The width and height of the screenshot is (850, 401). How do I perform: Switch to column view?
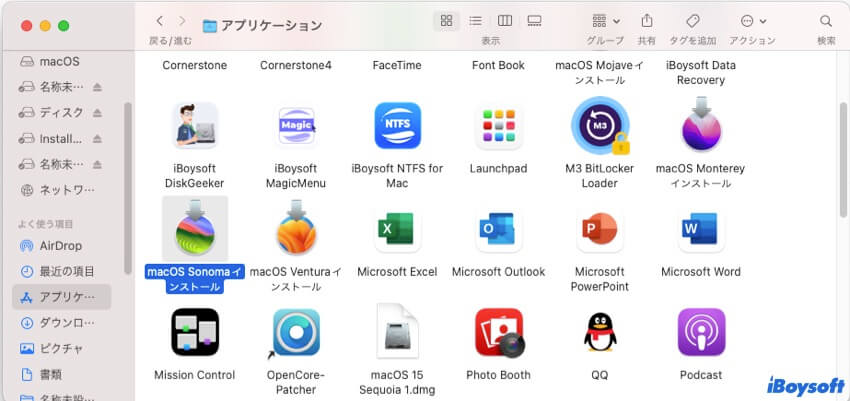505,21
